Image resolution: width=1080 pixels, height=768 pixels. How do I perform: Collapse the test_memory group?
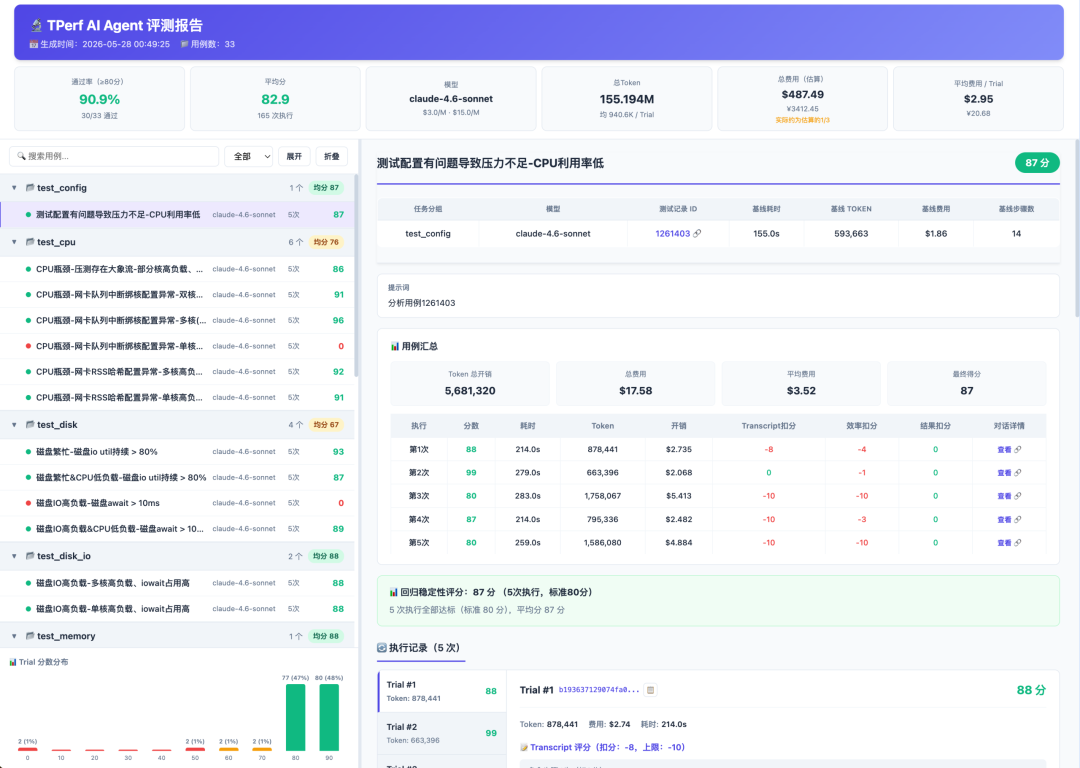[x=14, y=636]
